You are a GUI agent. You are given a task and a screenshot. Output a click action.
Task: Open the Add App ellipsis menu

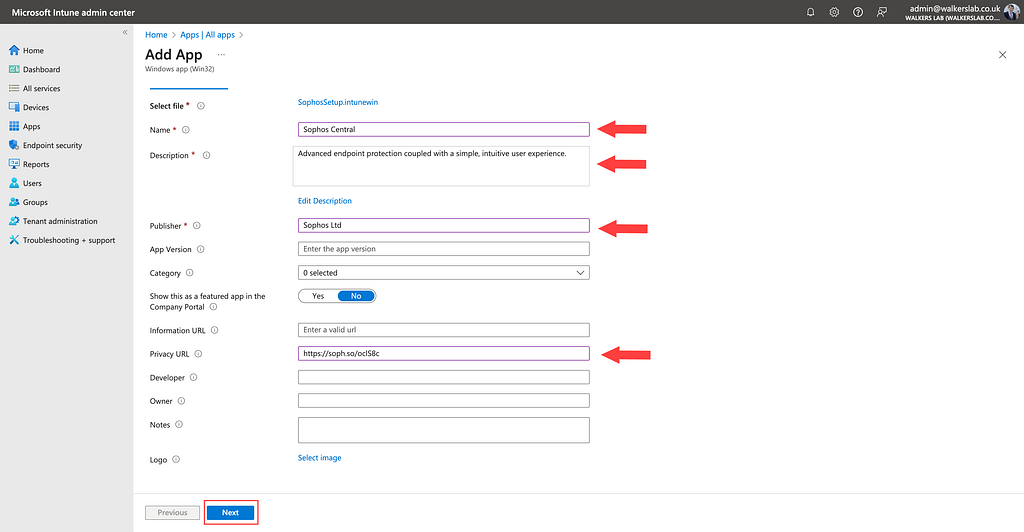(x=221, y=55)
